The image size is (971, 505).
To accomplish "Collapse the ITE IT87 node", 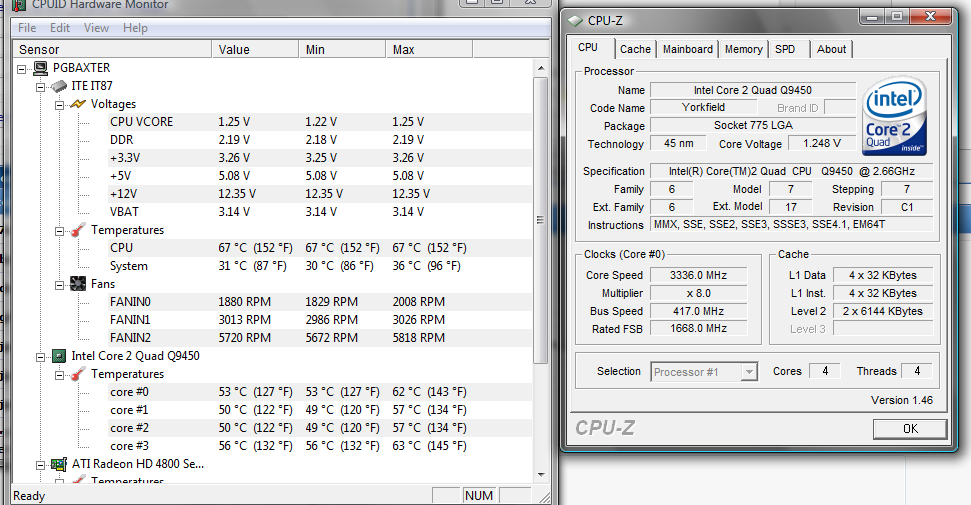I will pyautogui.click(x=40, y=87).
